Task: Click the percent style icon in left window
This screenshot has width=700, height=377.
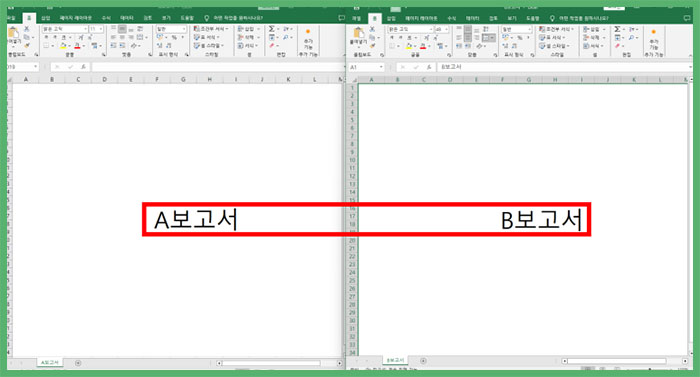Action: click(x=174, y=38)
